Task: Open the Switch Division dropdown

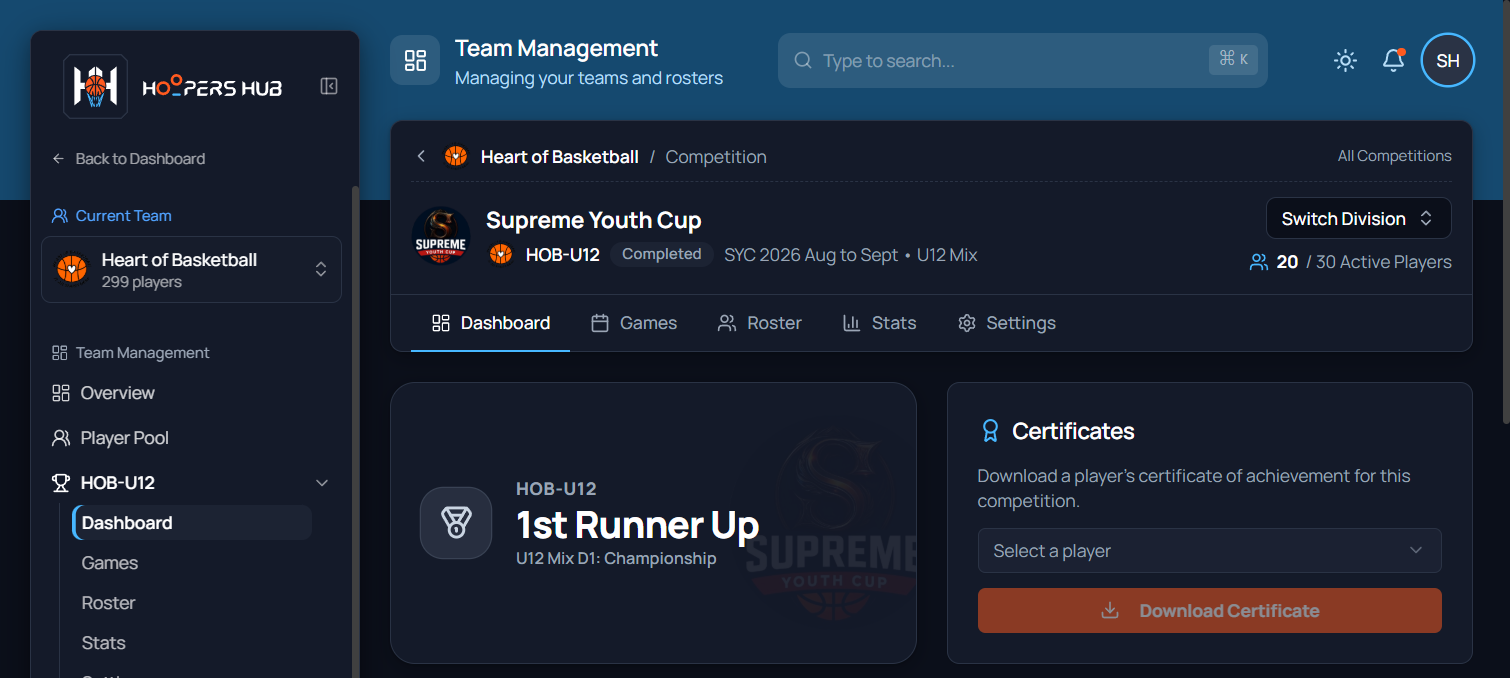Action: coord(1358,218)
